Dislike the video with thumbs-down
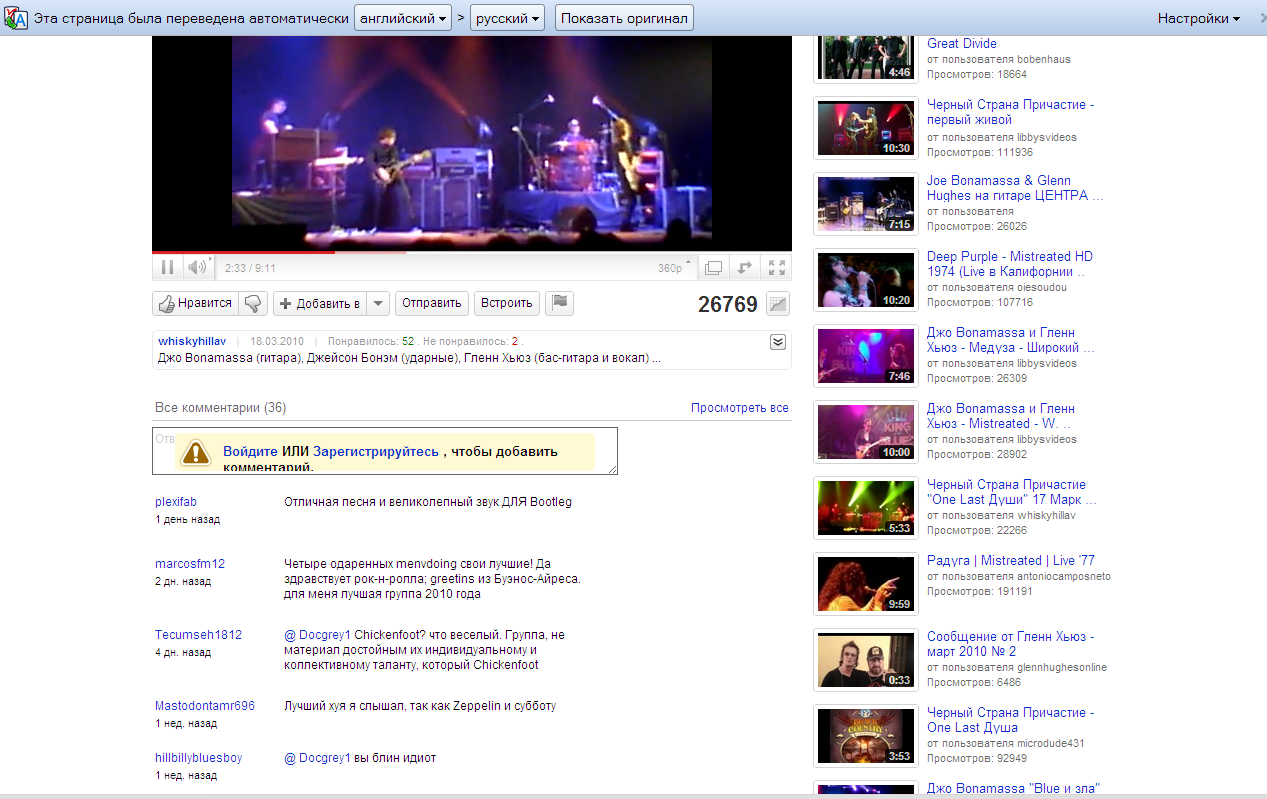 (x=253, y=303)
